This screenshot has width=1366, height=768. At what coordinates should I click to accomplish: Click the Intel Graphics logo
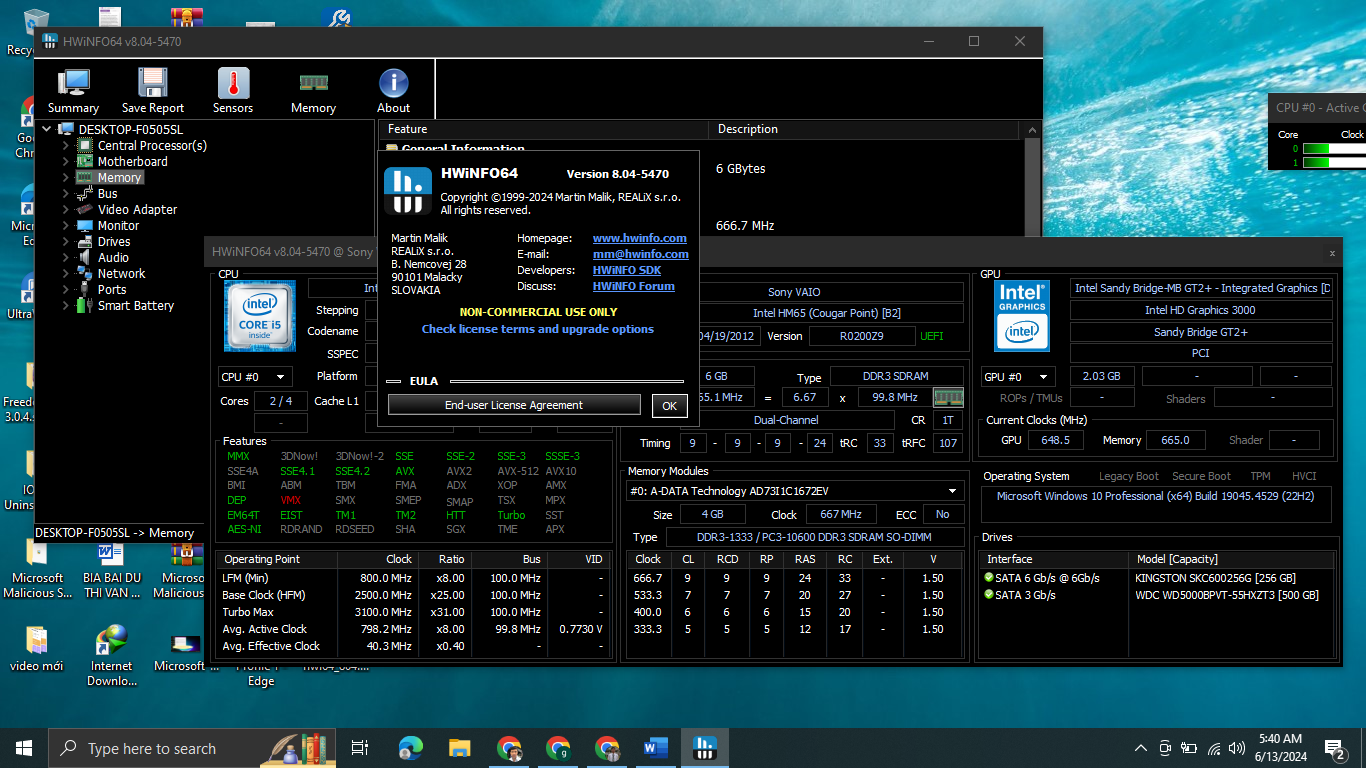coord(1021,315)
